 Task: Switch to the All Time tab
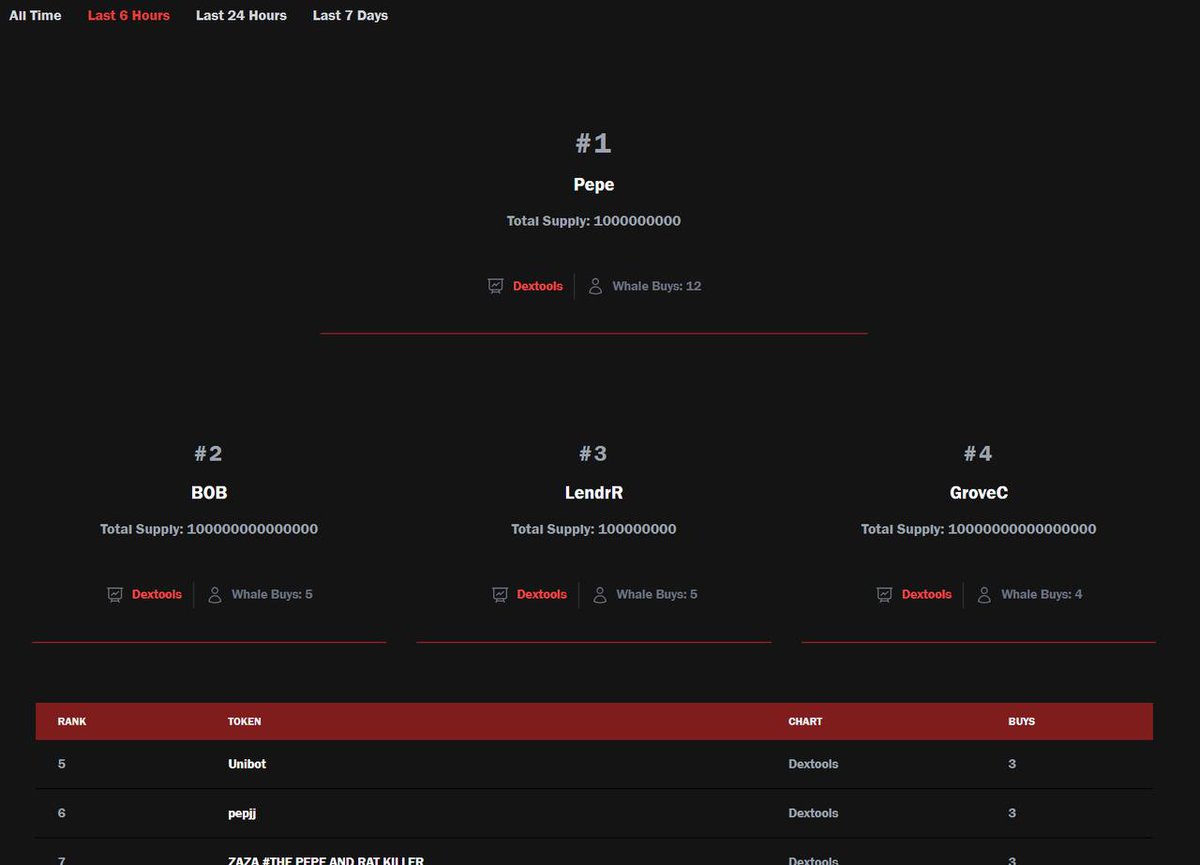[x=35, y=15]
